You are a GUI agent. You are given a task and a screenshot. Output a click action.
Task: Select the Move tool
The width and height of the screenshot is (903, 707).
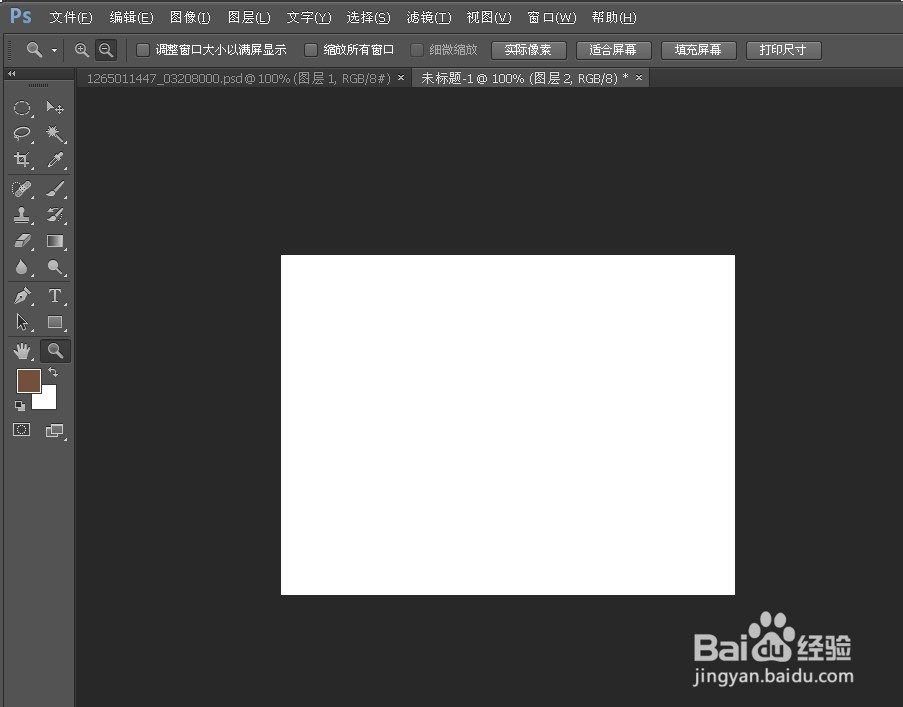[55, 108]
